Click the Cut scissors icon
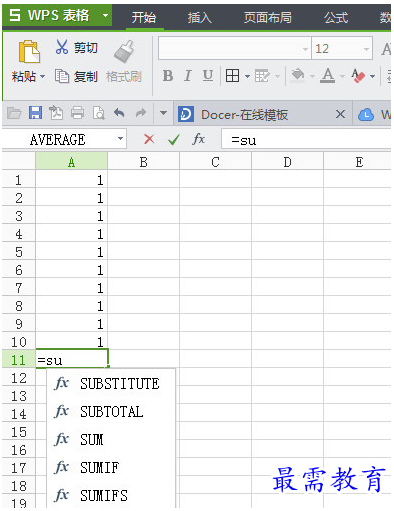394x511 pixels. pos(62,47)
